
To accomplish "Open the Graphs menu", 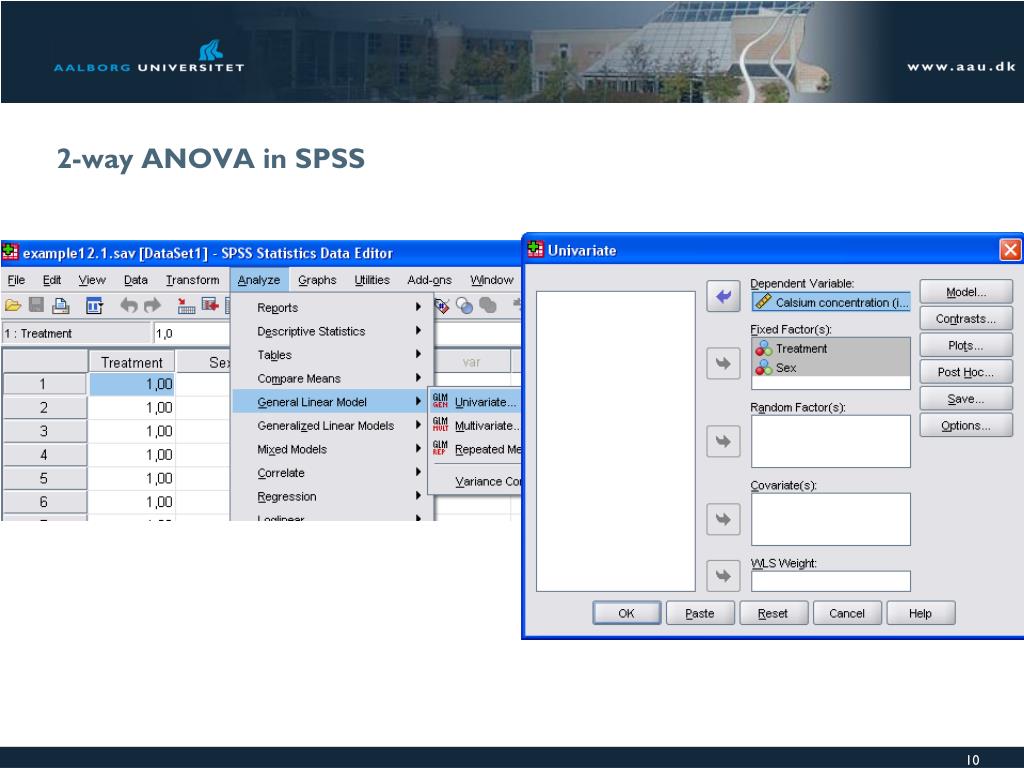I will click(317, 280).
